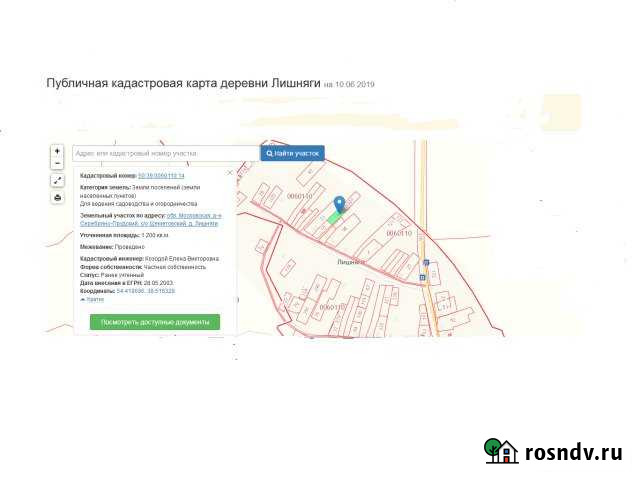Click Посмотреть доступные документы button

coord(155,322)
